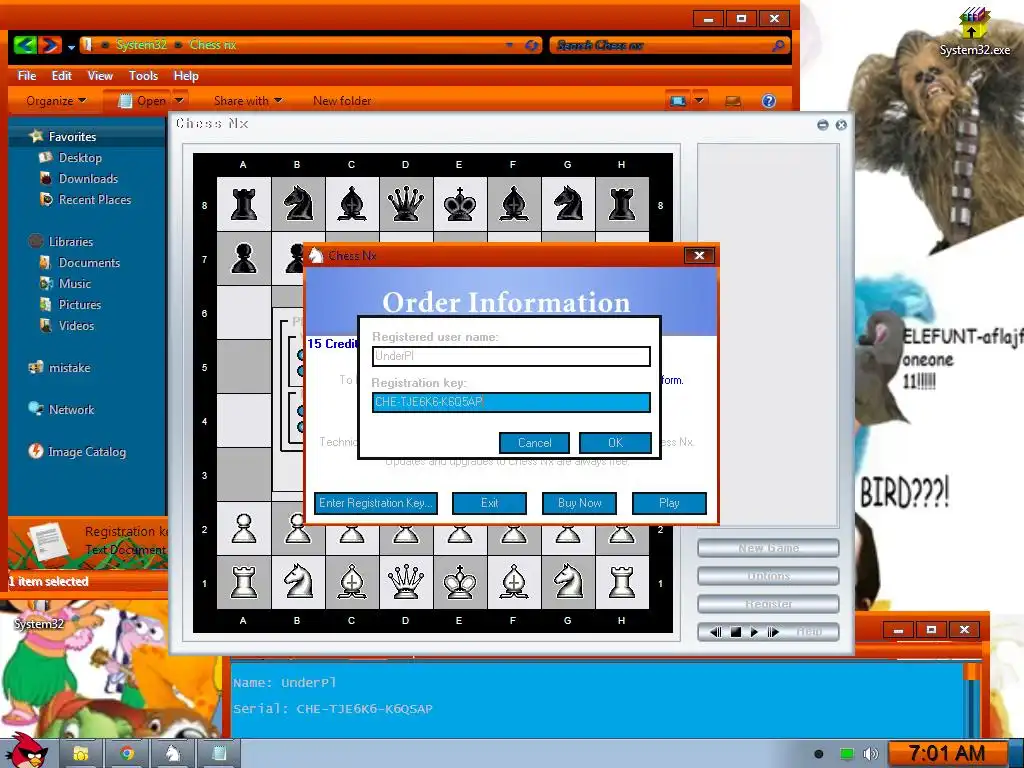Click the play triangle playback icon
The height and width of the screenshot is (768, 1024).
(x=754, y=632)
